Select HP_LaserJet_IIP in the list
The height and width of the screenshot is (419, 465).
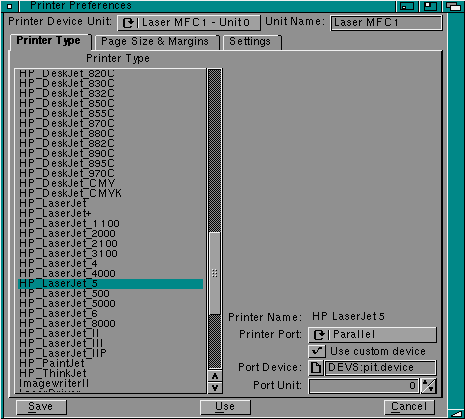click(110, 353)
